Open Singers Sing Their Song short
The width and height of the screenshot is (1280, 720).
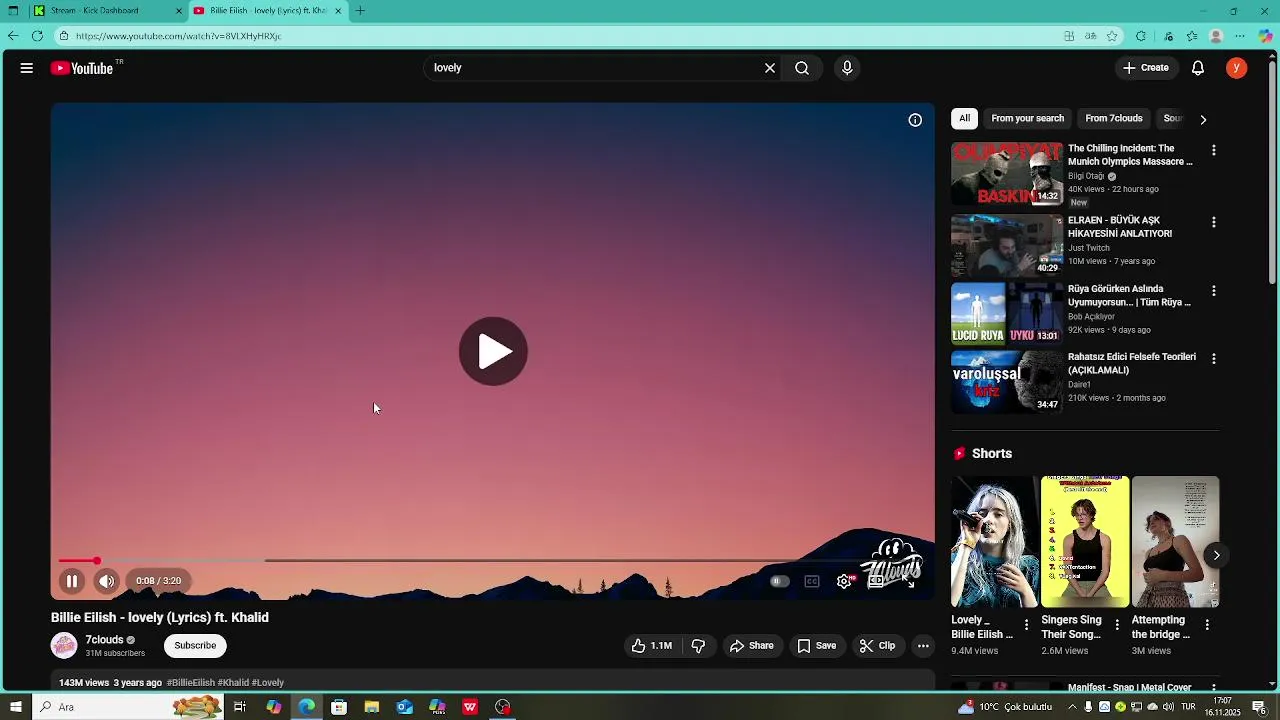1085,542
